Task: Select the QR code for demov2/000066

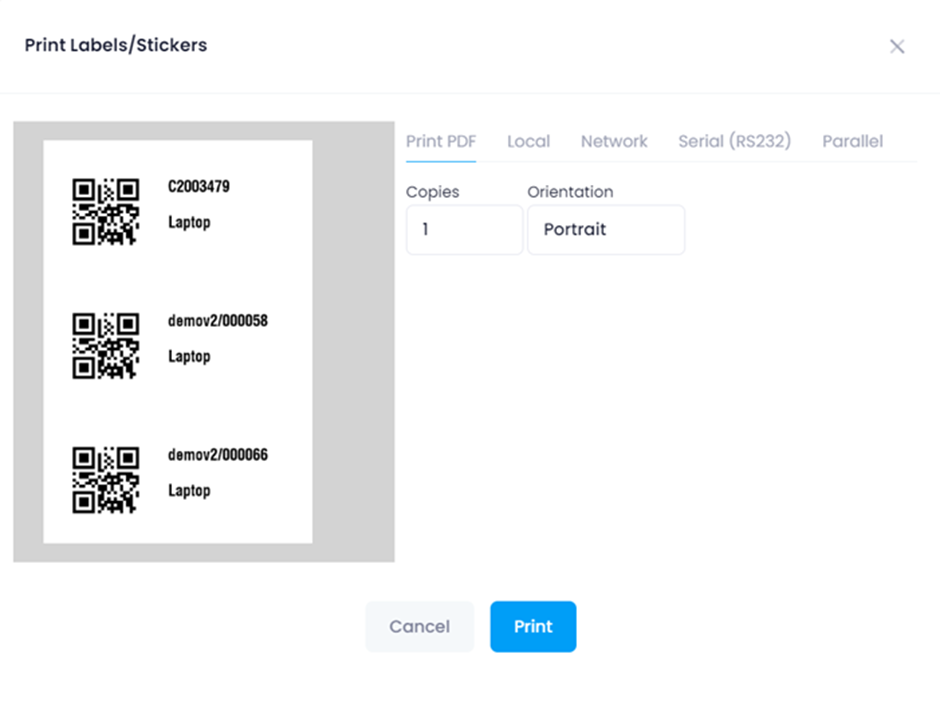Action: point(106,480)
